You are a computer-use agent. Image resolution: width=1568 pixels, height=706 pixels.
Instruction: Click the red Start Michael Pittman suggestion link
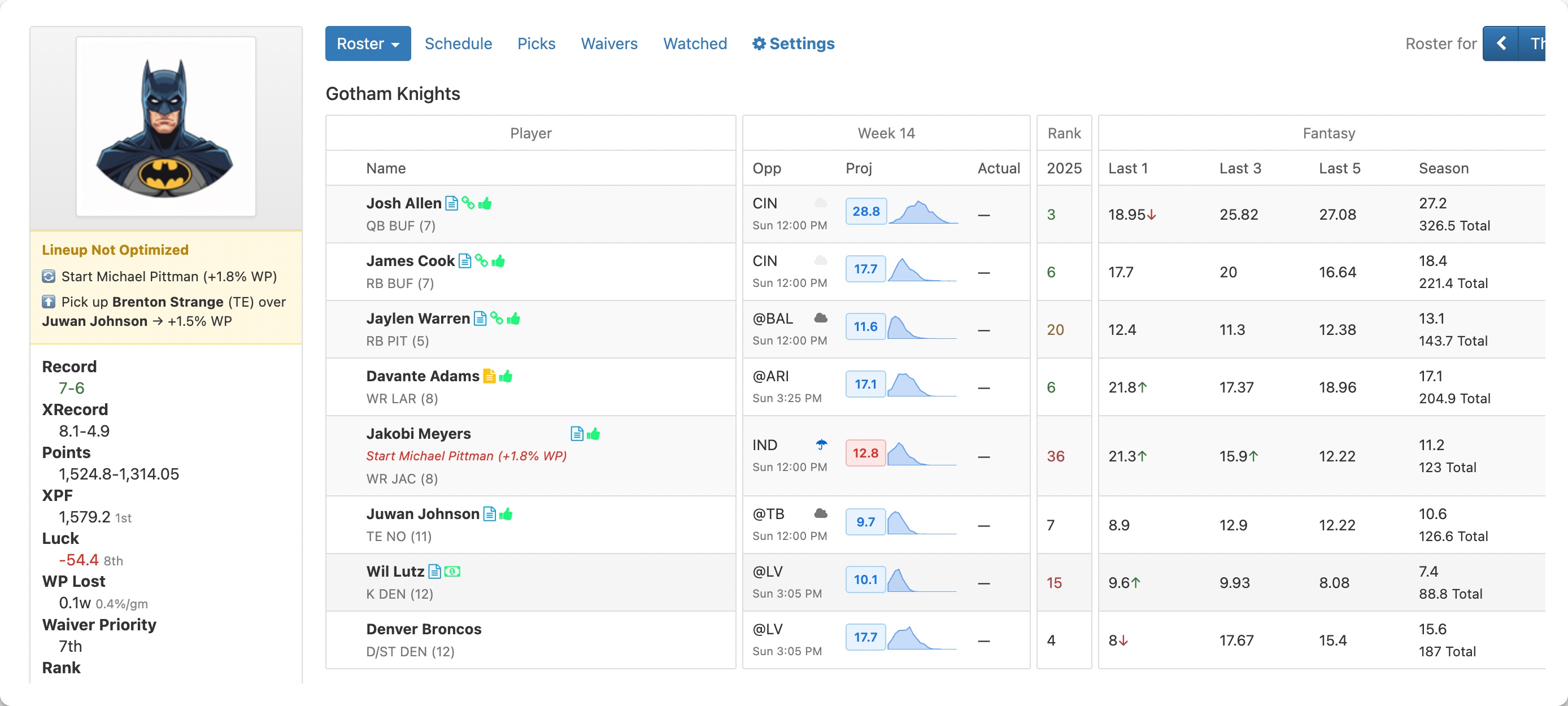pyautogui.click(x=466, y=456)
